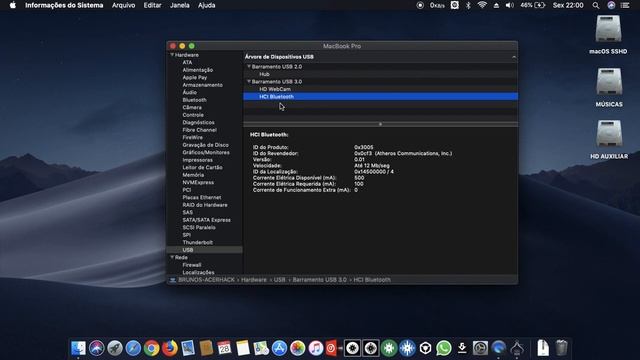Select Armazenamento in the sidebar
This screenshot has width=640, height=360.
(x=202, y=85)
